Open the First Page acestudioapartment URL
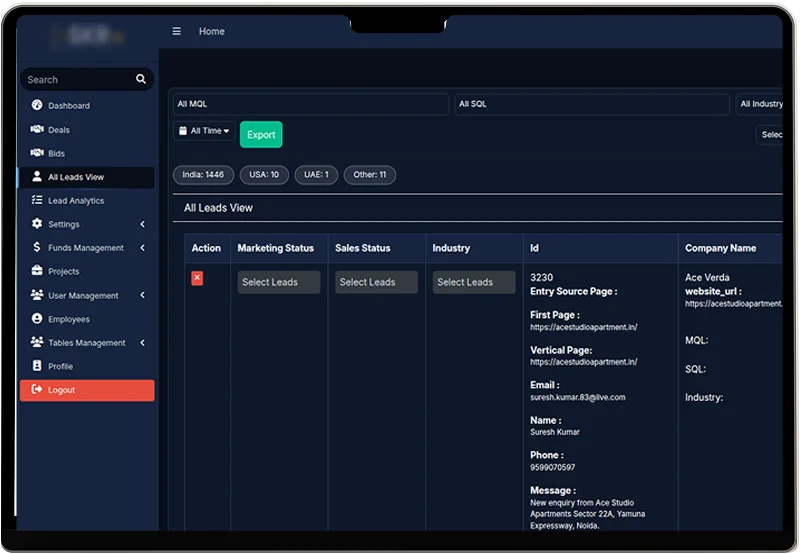The image size is (800, 554). click(x=584, y=327)
